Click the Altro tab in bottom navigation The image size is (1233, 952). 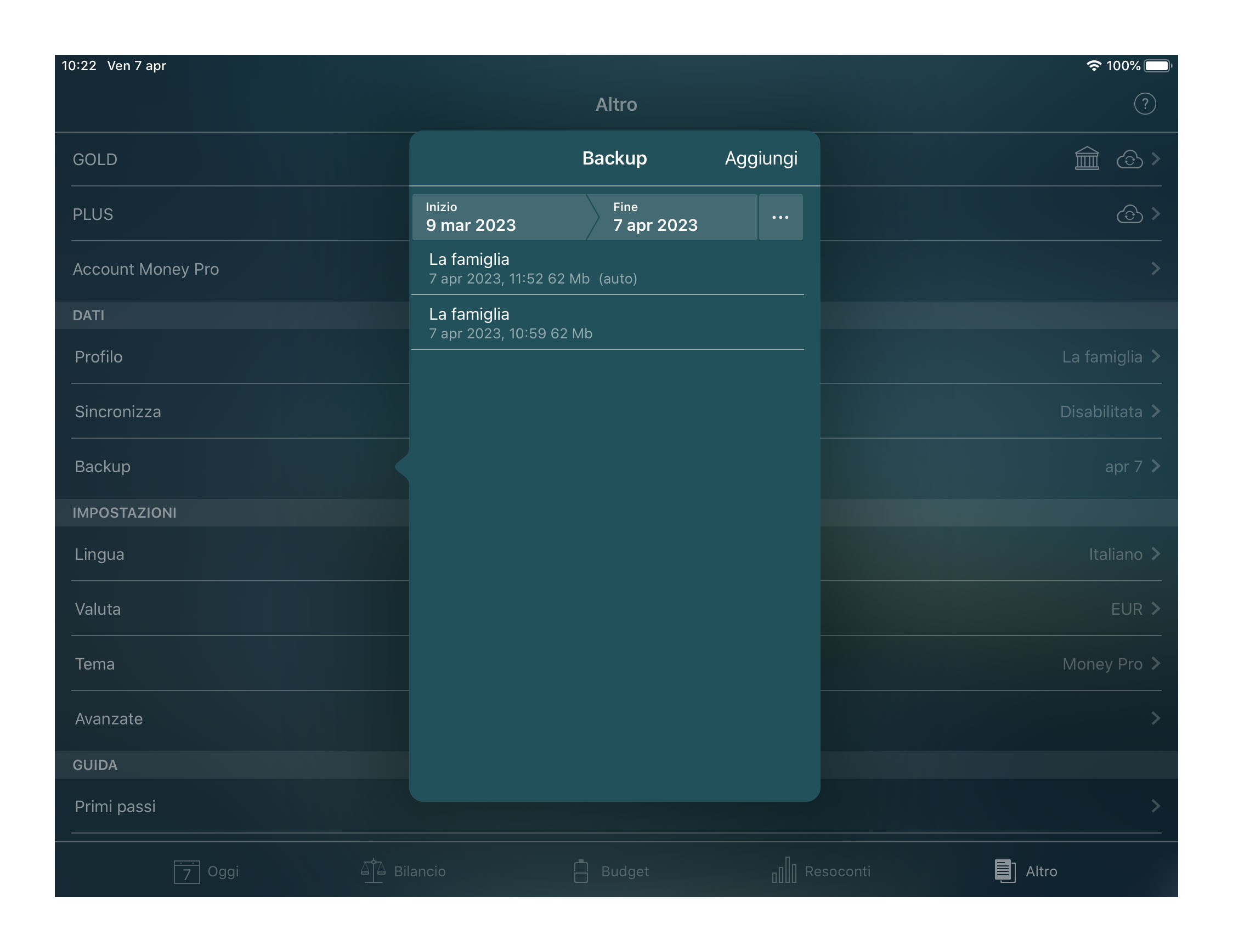[x=1025, y=870]
